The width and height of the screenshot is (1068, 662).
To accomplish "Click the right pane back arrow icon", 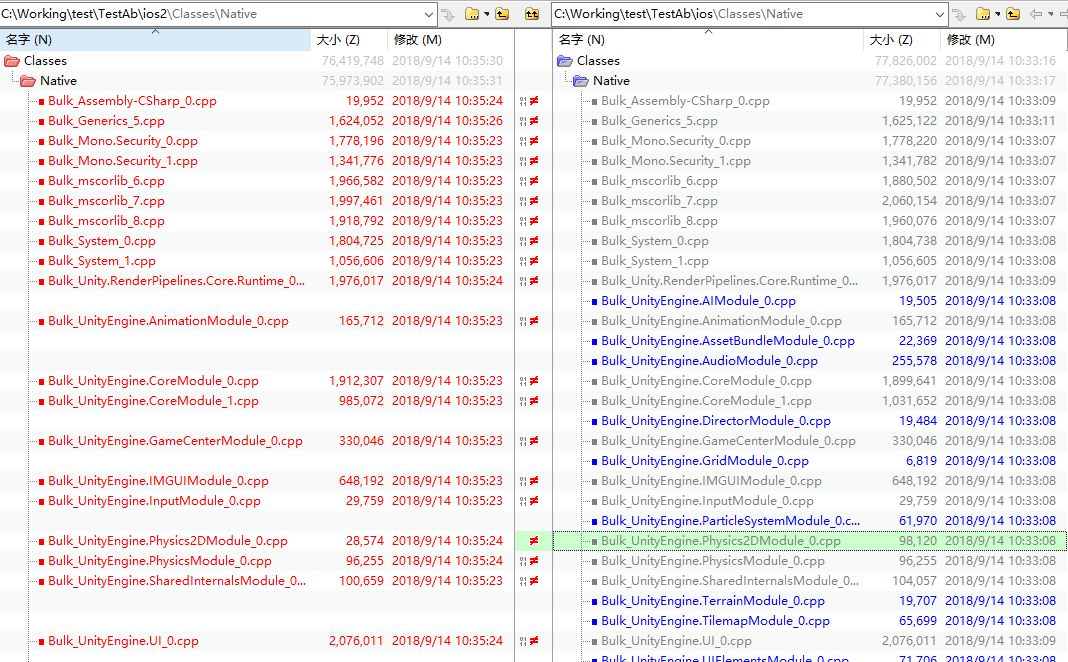I will pos(1037,14).
